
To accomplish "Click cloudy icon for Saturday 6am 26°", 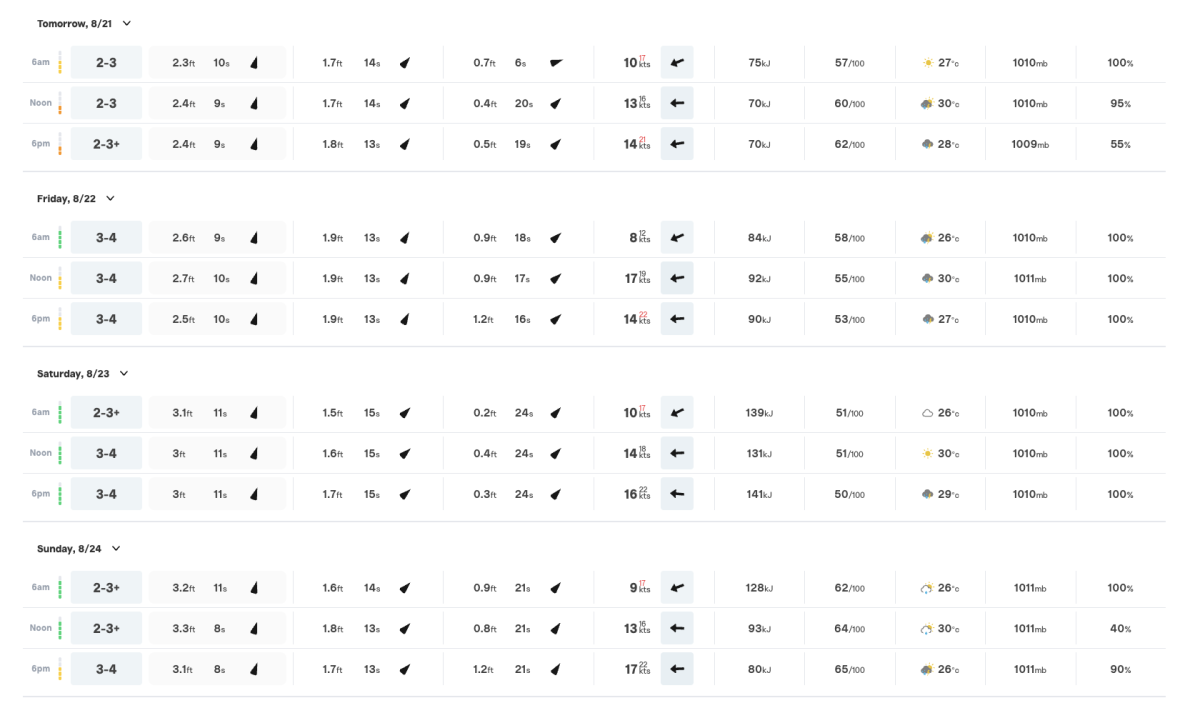I will (x=928, y=413).
